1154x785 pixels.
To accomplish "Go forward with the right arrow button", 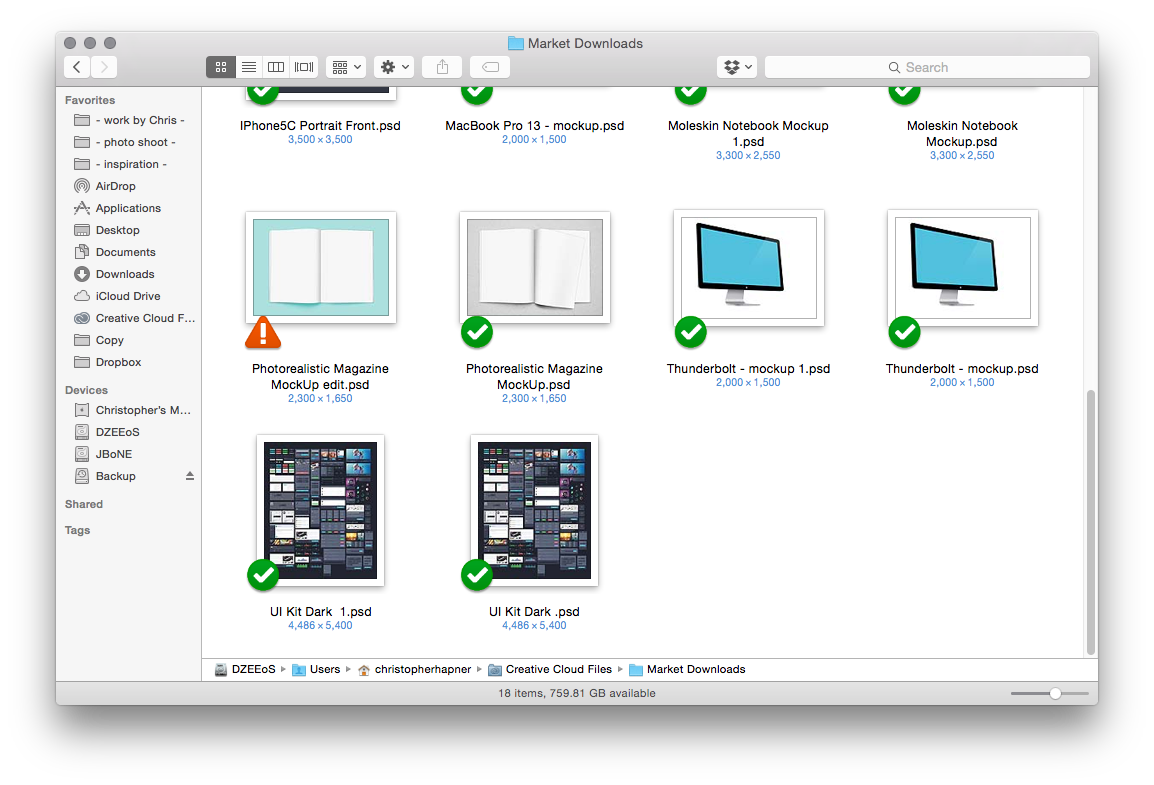I will pos(104,67).
